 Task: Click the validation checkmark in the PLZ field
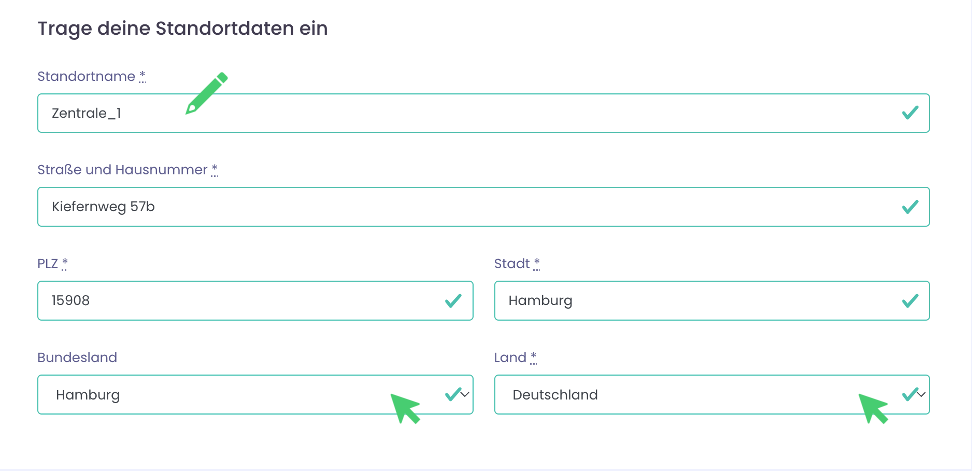tap(453, 300)
